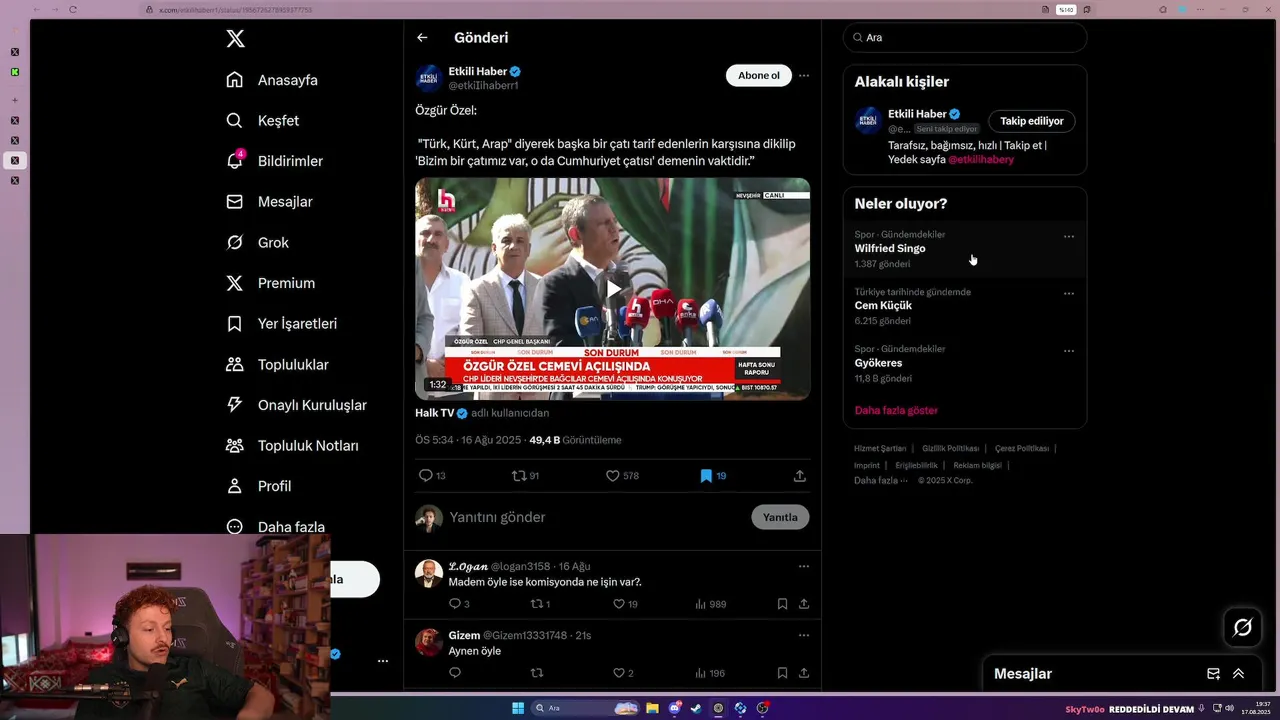
Task: Repost Gizem's comment
Action: (537, 673)
